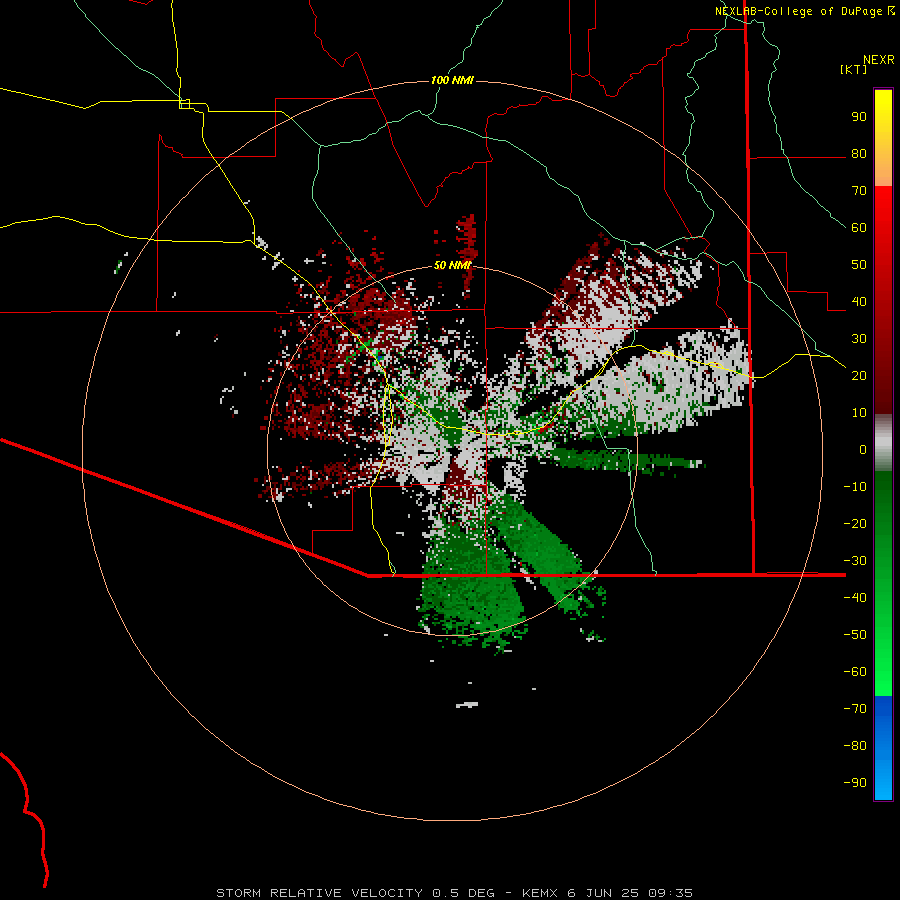Screen dimensions: 900x900
Task: Click the 20 value on velocity scale
Action: click(859, 376)
